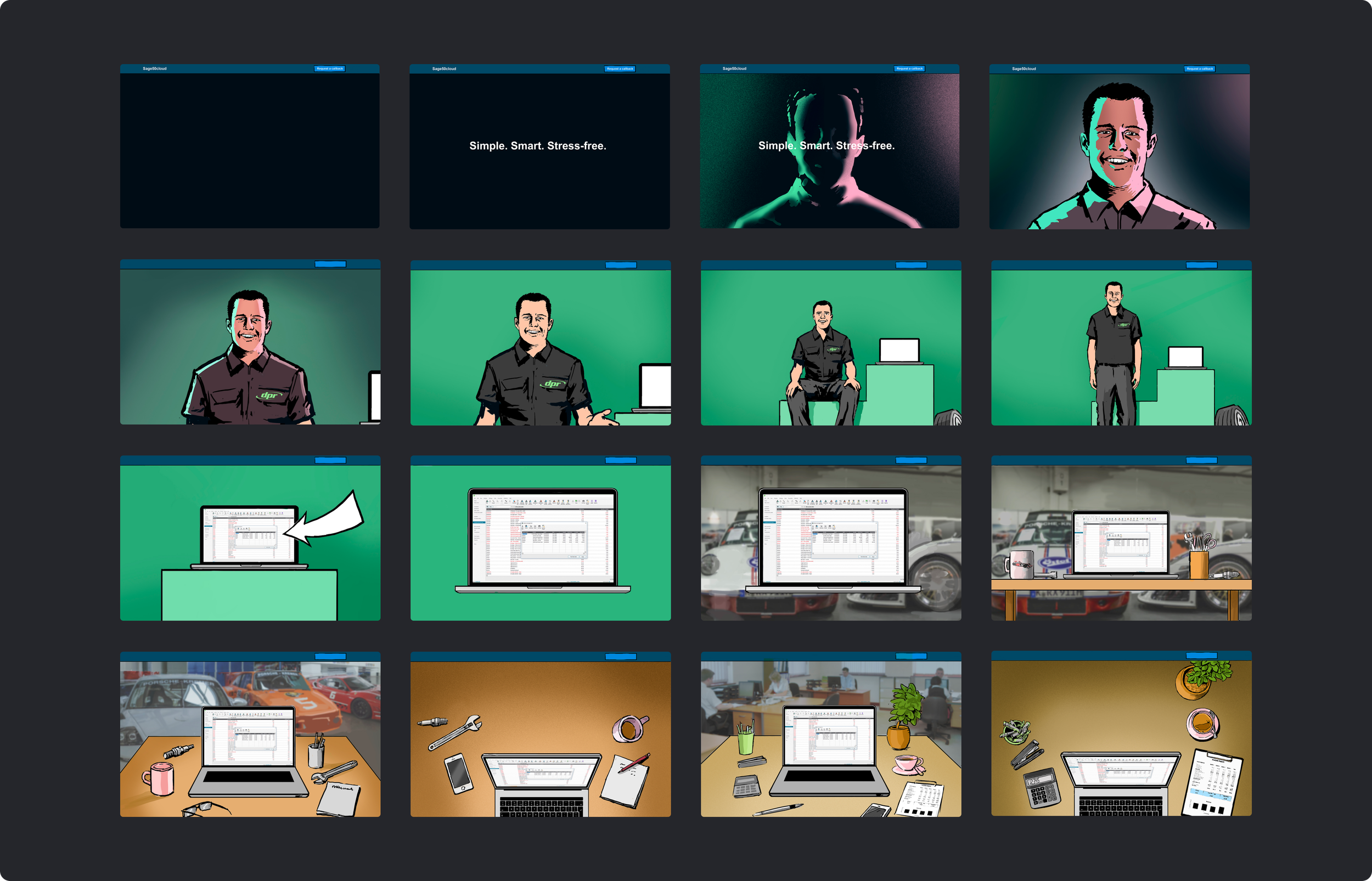Open the frame of man sitting on green block

(x=831, y=343)
